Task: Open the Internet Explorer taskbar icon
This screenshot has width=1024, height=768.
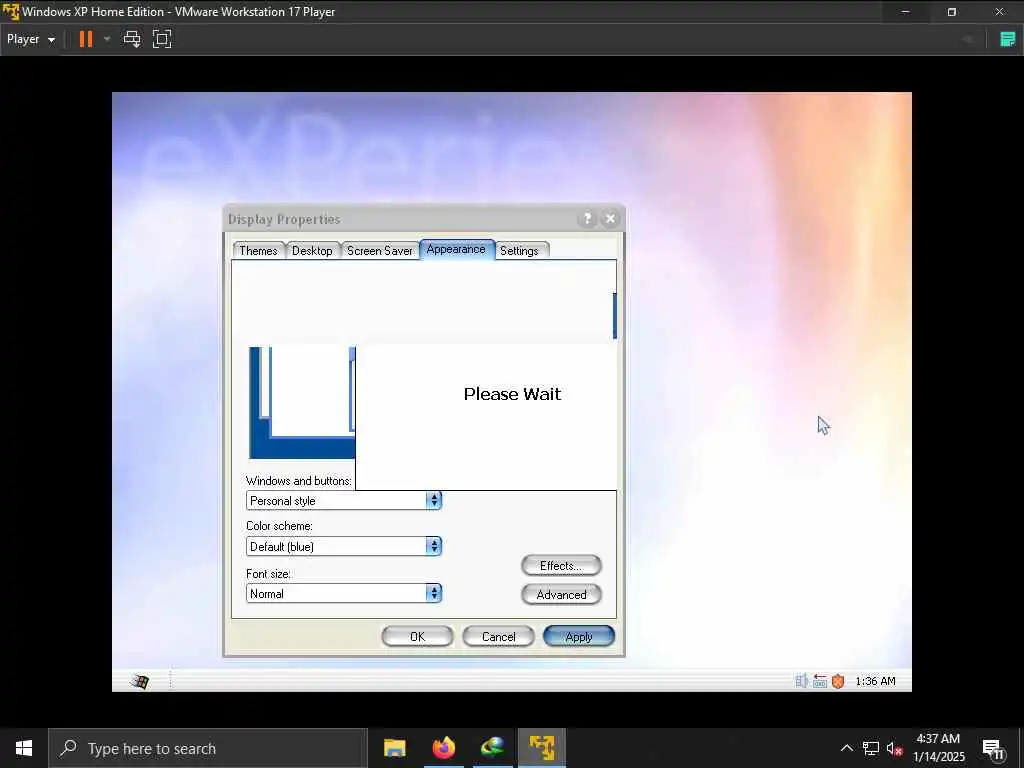Action: pyautogui.click(x=492, y=748)
